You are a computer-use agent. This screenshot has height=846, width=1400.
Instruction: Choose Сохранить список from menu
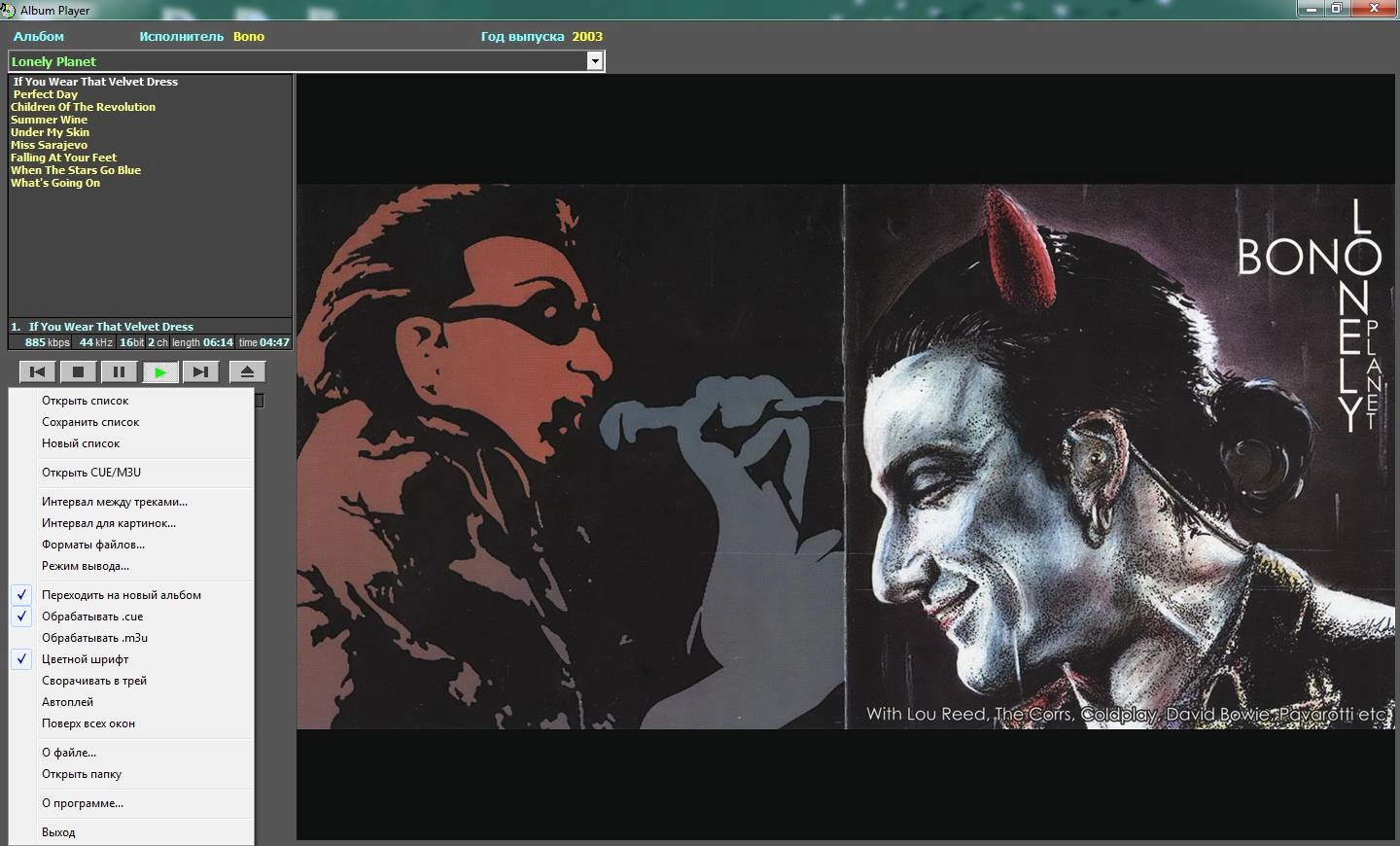pyautogui.click(x=131, y=422)
